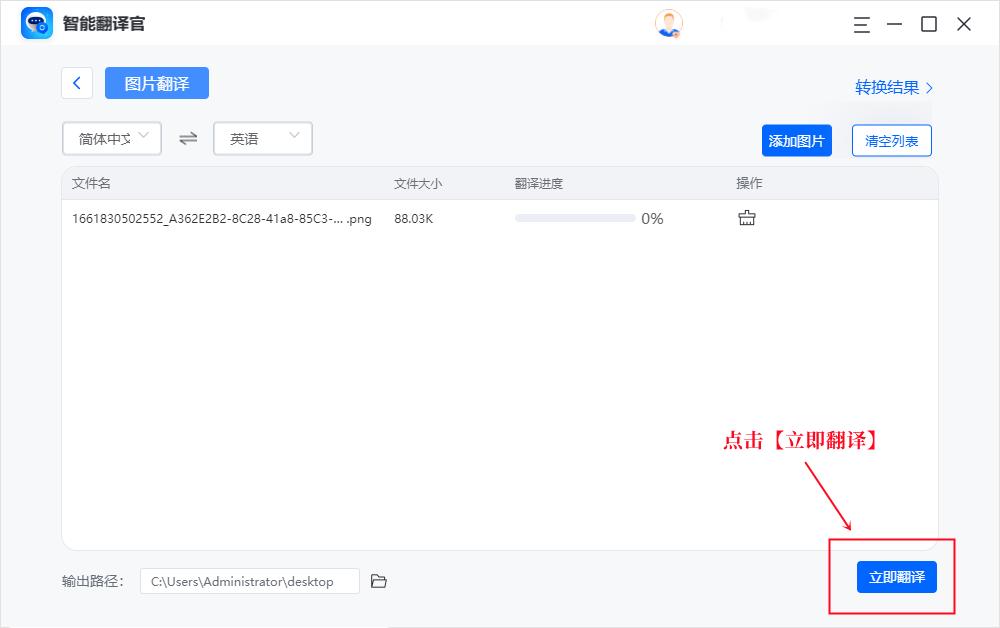
Task: Click the 翻译进度 column header
Action: coord(536,183)
